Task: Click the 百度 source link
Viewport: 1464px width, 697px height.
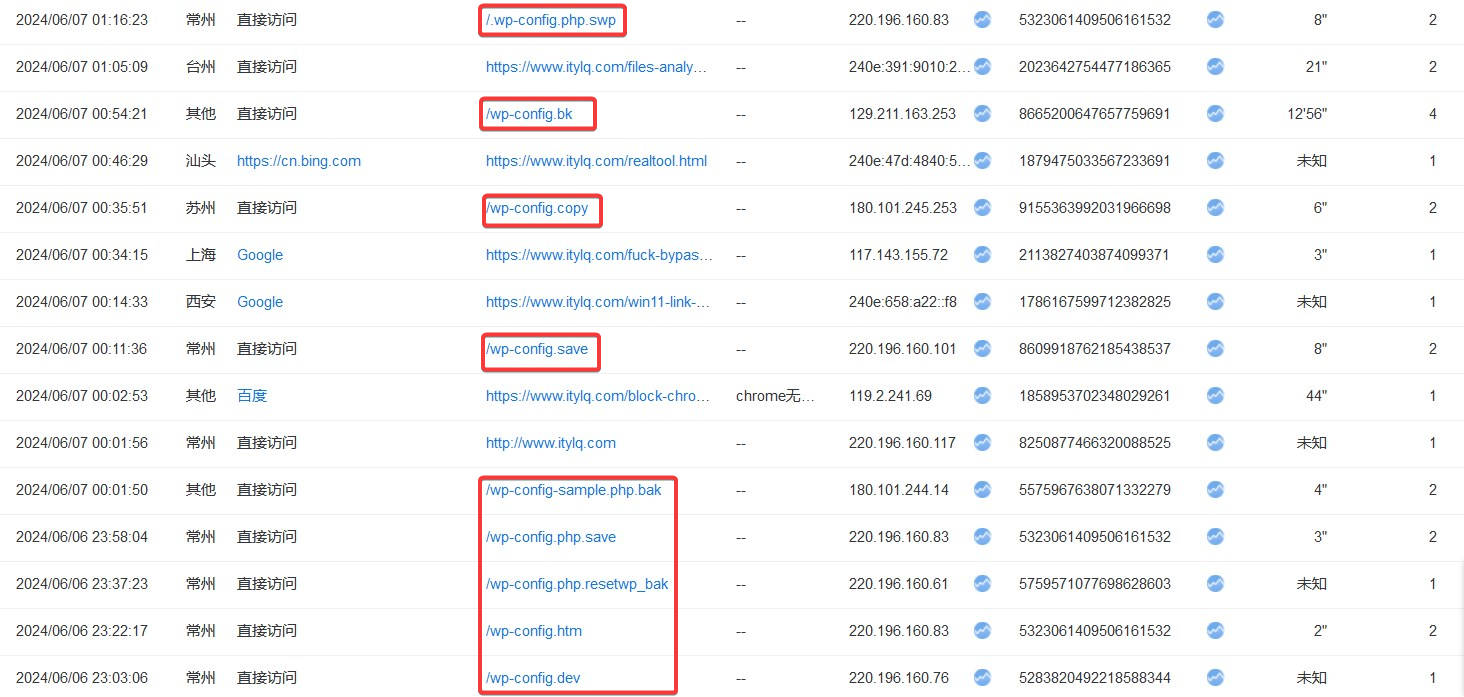Action: (252, 396)
